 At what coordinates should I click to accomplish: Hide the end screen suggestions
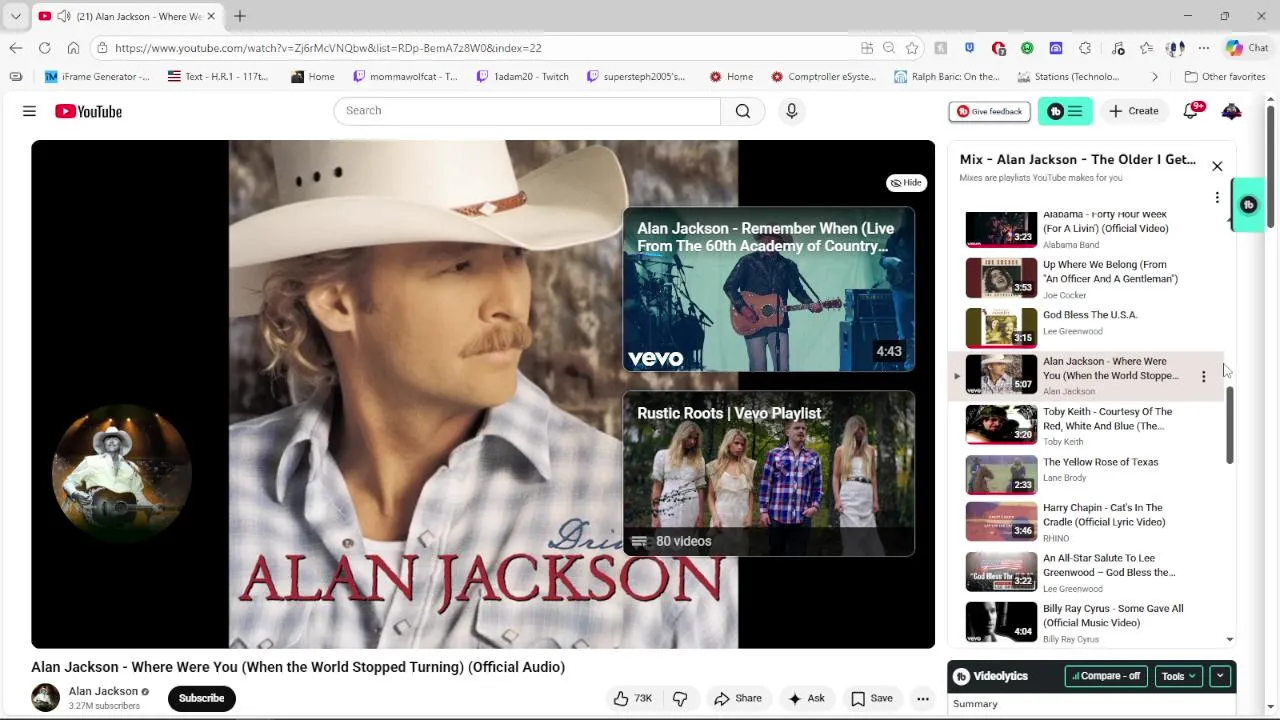point(906,183)
